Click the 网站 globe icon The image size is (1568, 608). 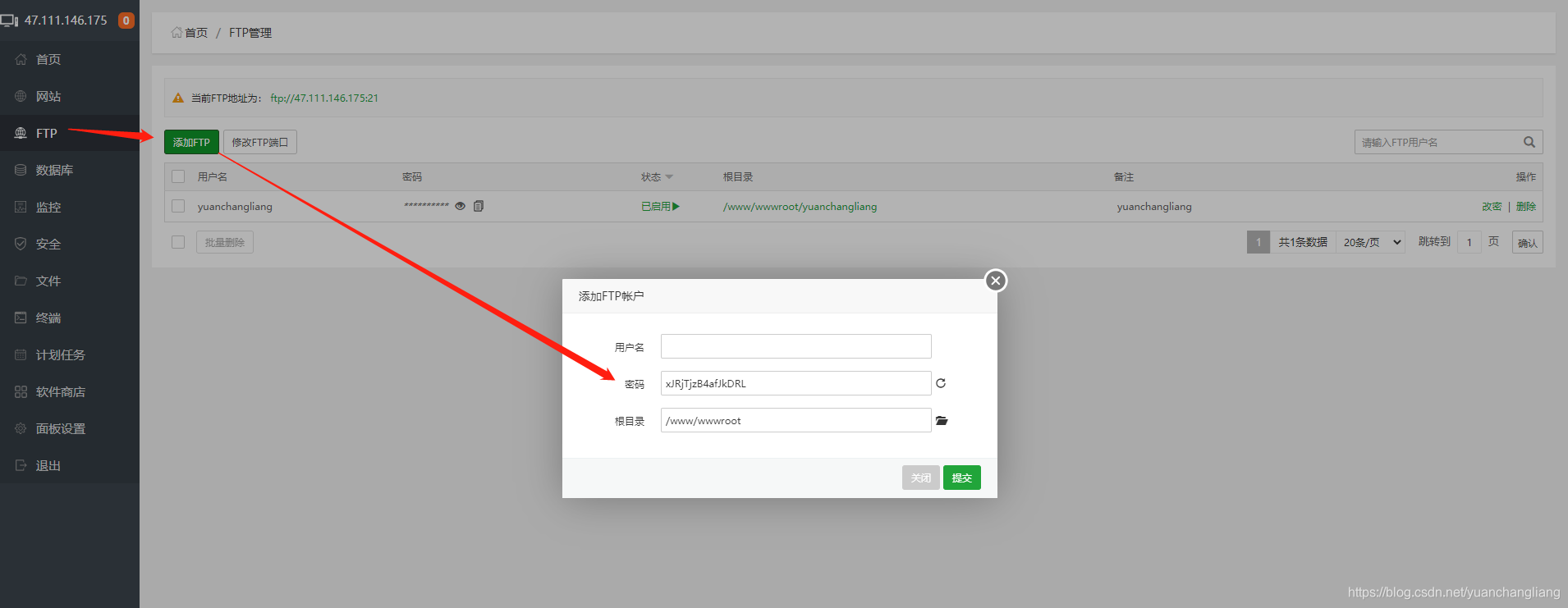[21, 96]
